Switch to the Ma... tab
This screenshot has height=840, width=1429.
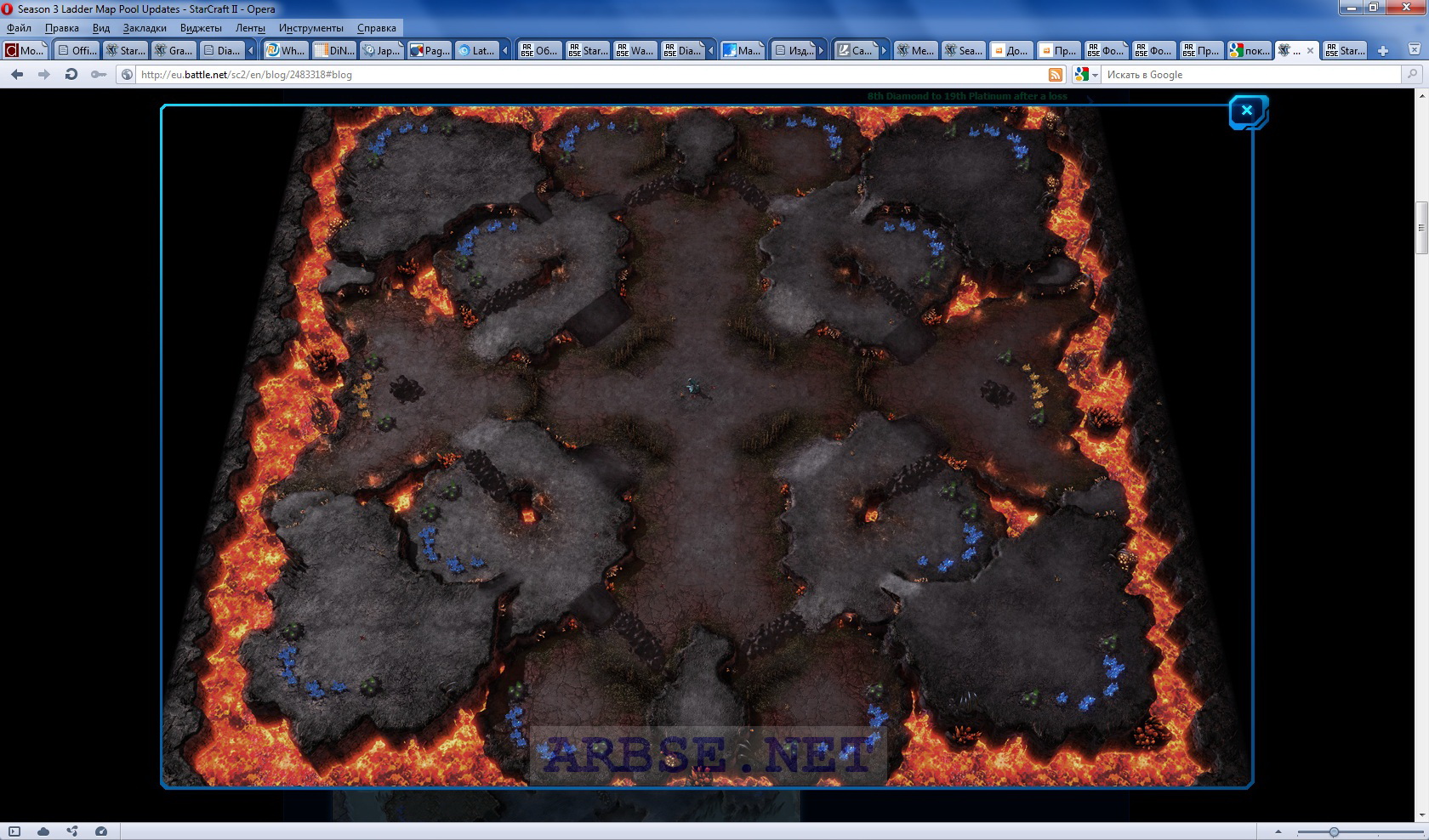point(742,50)
